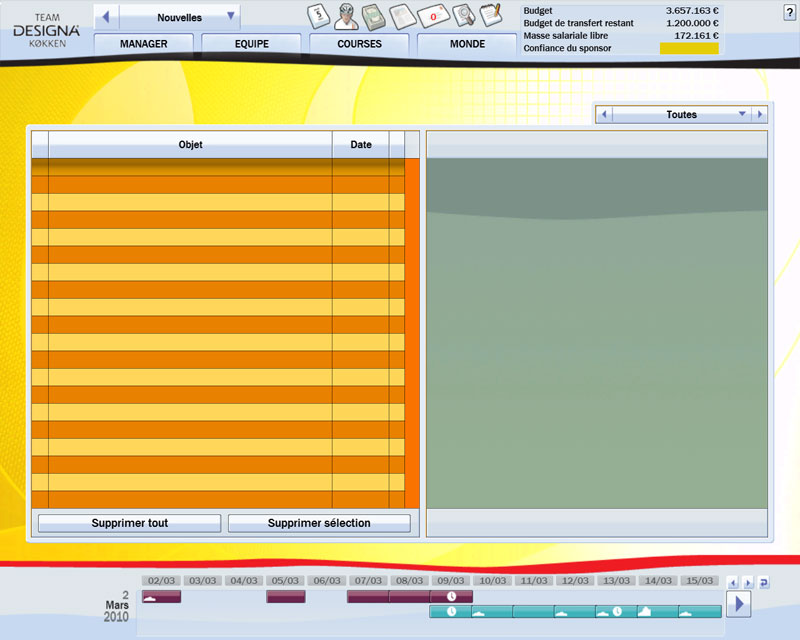Open the EQUIPE menu tab
Viewport: 800px width, 640px height.
pos(251,44)
